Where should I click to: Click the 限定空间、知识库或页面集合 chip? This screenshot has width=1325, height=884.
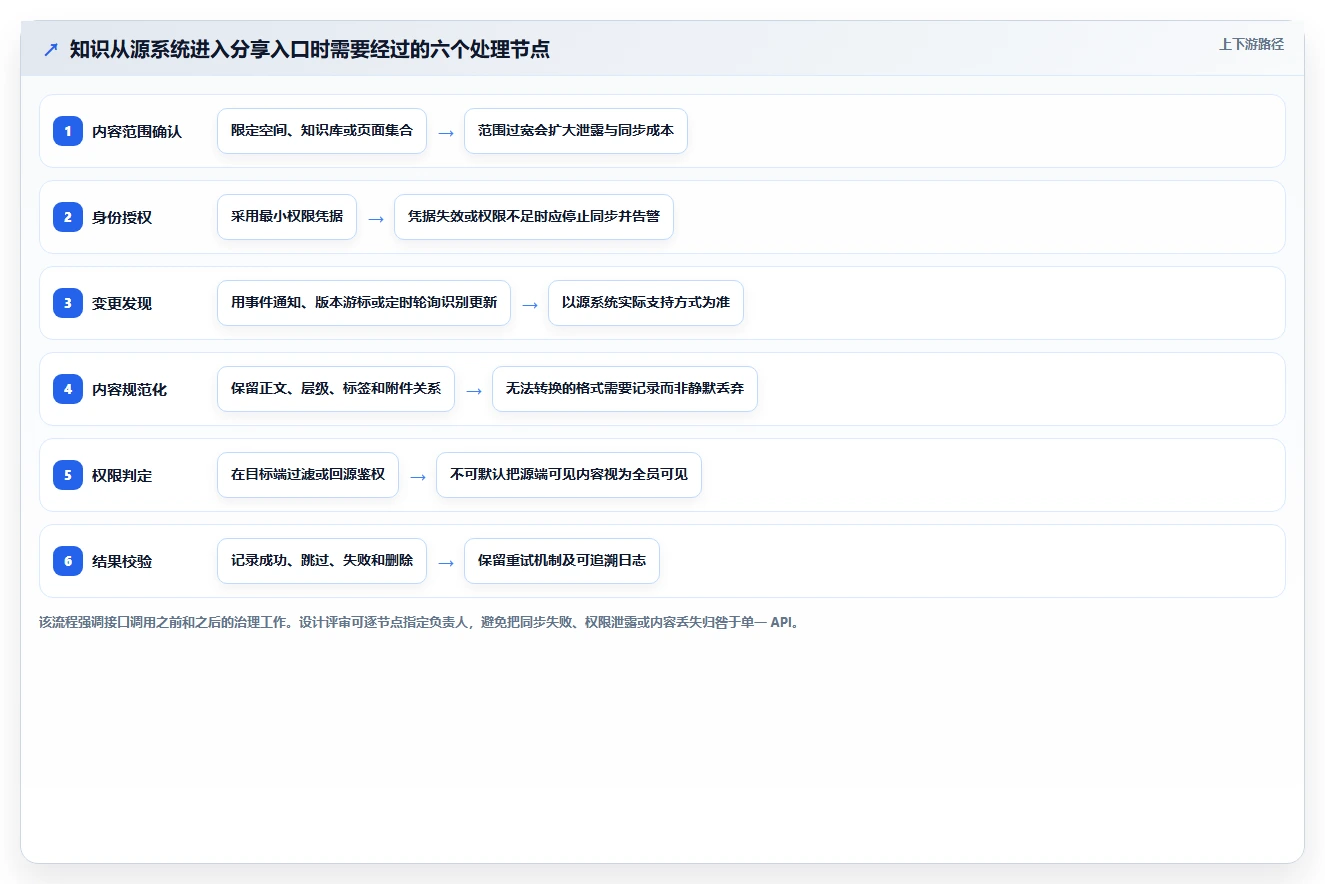click(322, 131)
